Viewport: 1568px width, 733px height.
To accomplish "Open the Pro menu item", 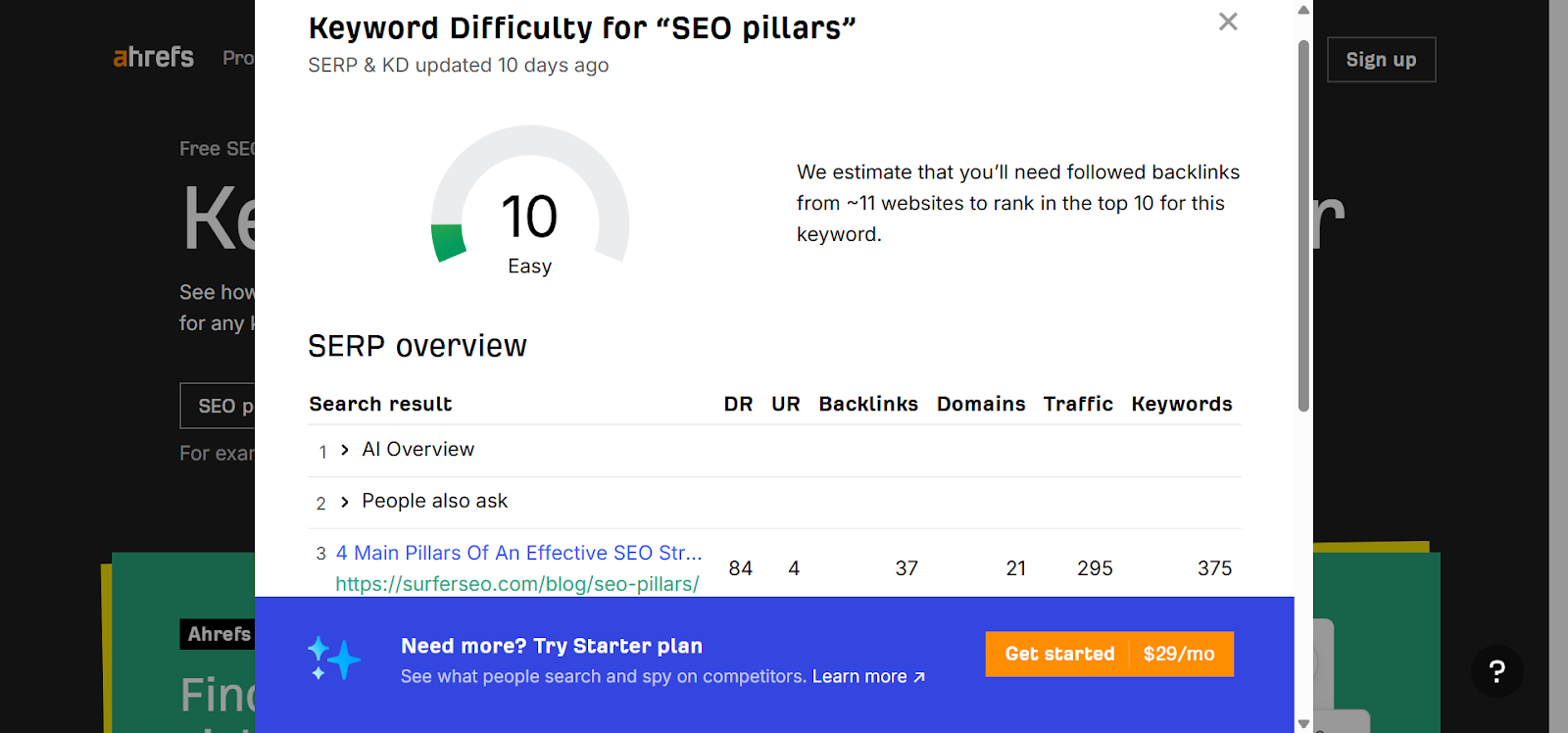I will (238, 57).
